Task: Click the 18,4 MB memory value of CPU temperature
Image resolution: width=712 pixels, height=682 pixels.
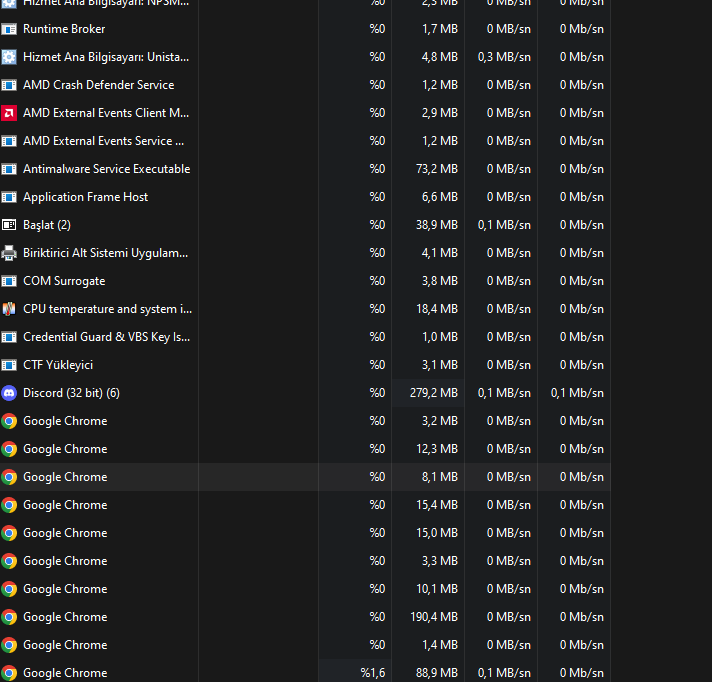Action: coord(437,309)
